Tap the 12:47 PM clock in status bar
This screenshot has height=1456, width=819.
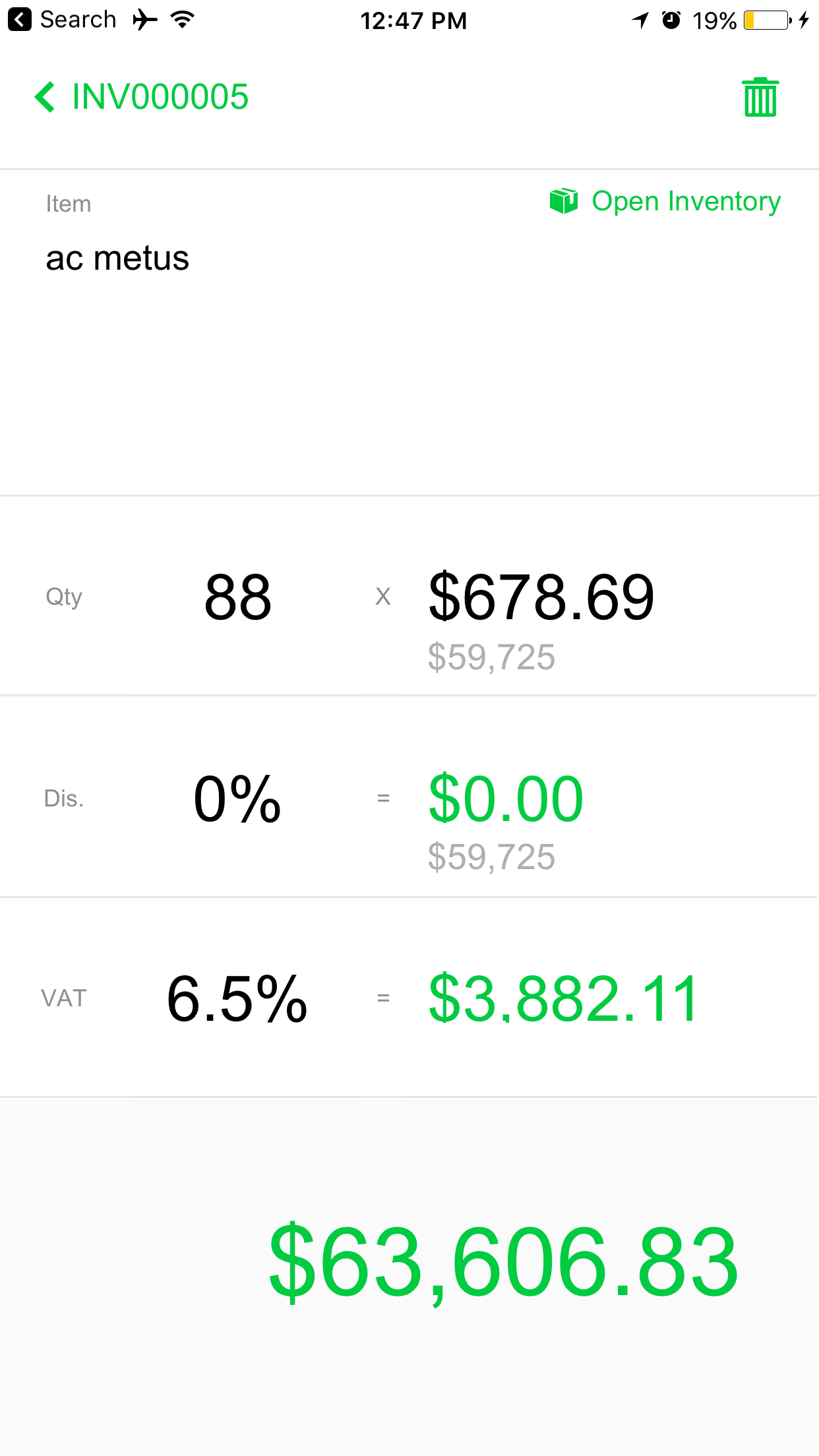pyautogui.click(x=413, y=20)
